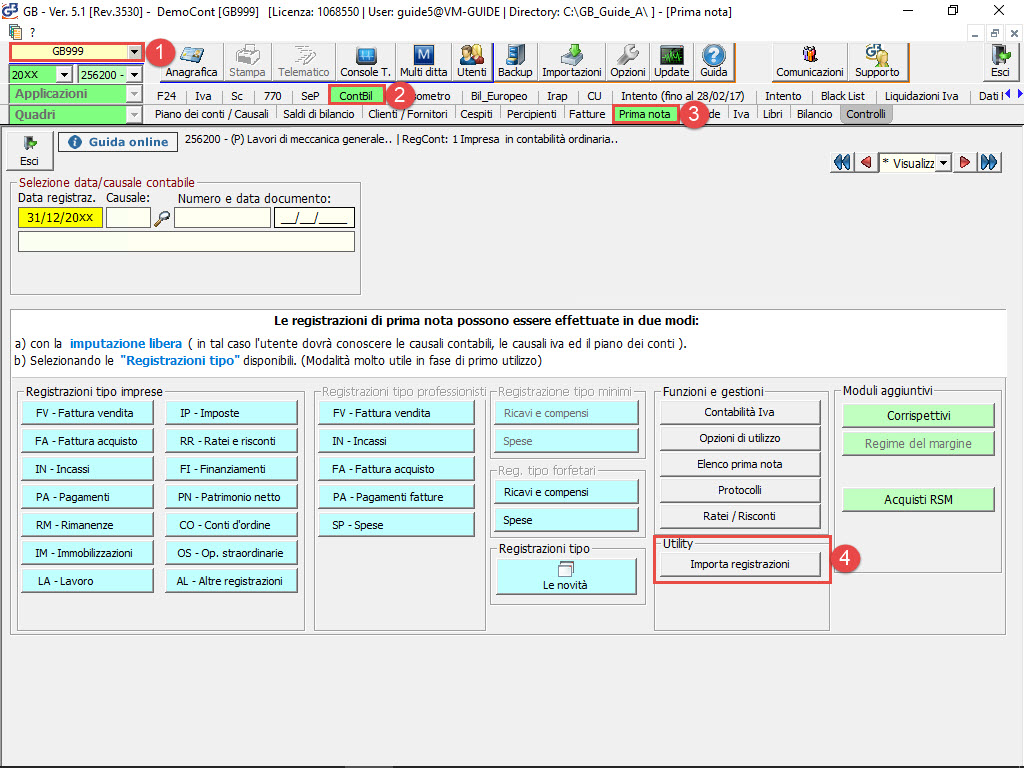Open Importazioni from the toolbar
Image resolution: width=1024 pixels, height=768 pixels.
[572, 61]
